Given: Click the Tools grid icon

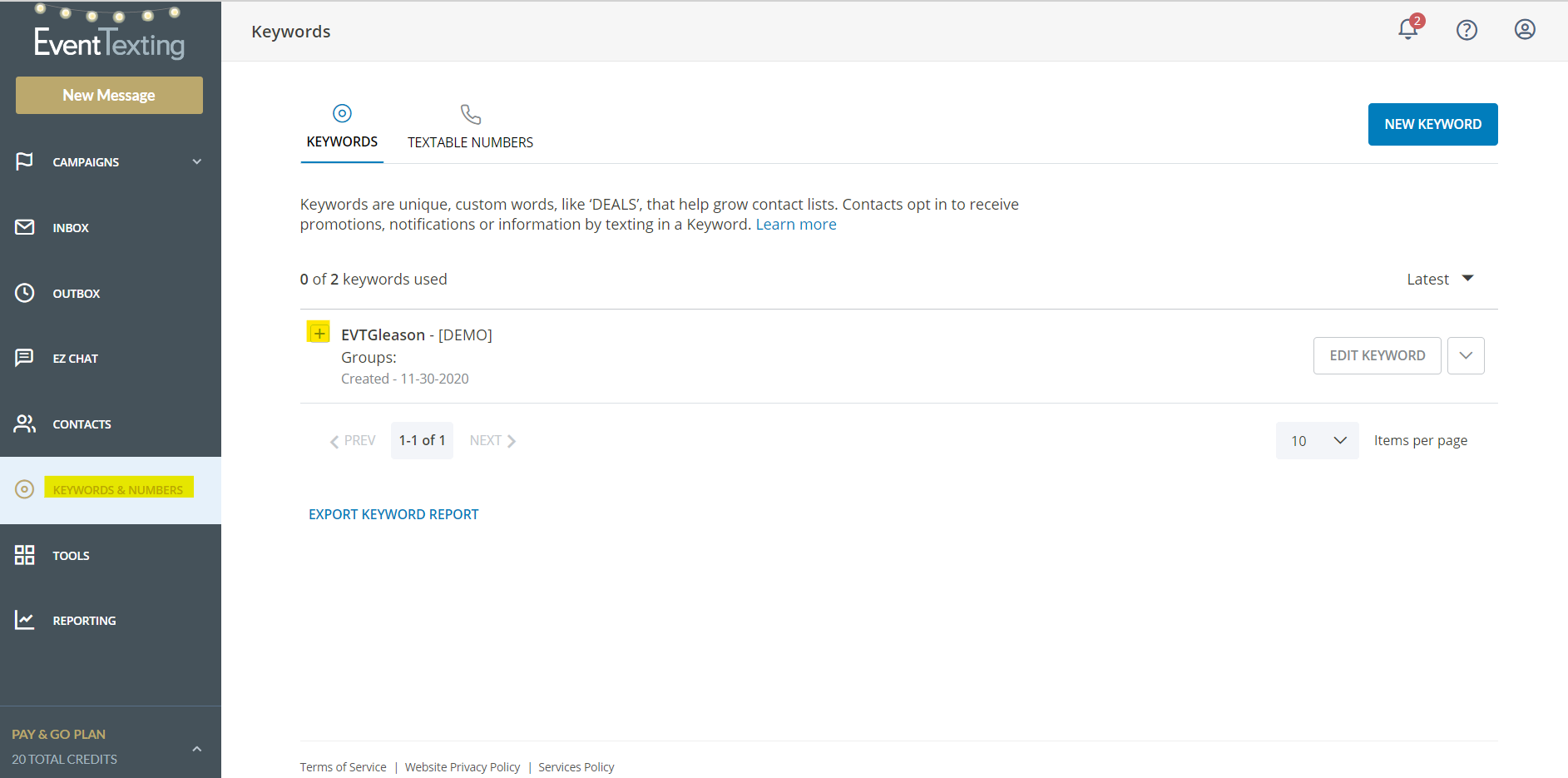Looking at the screenshot, I should 25,555.
